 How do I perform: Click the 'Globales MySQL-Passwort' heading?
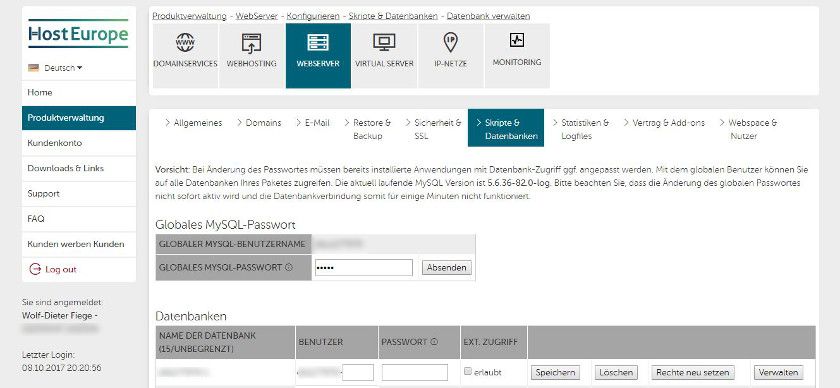pos(225,225)
